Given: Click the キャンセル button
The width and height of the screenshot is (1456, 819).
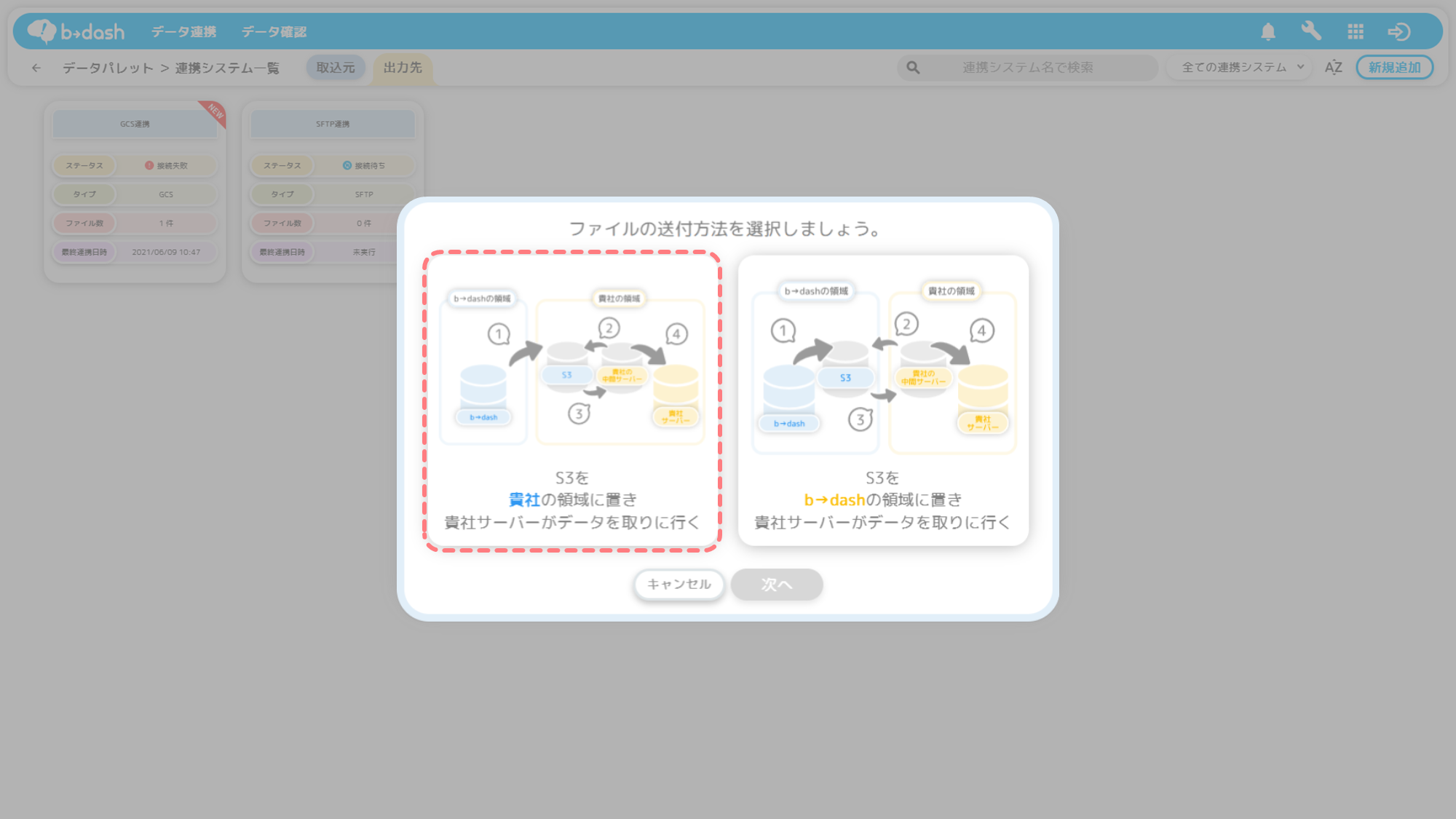Looking at the screenshot, I should coord(679,585).
